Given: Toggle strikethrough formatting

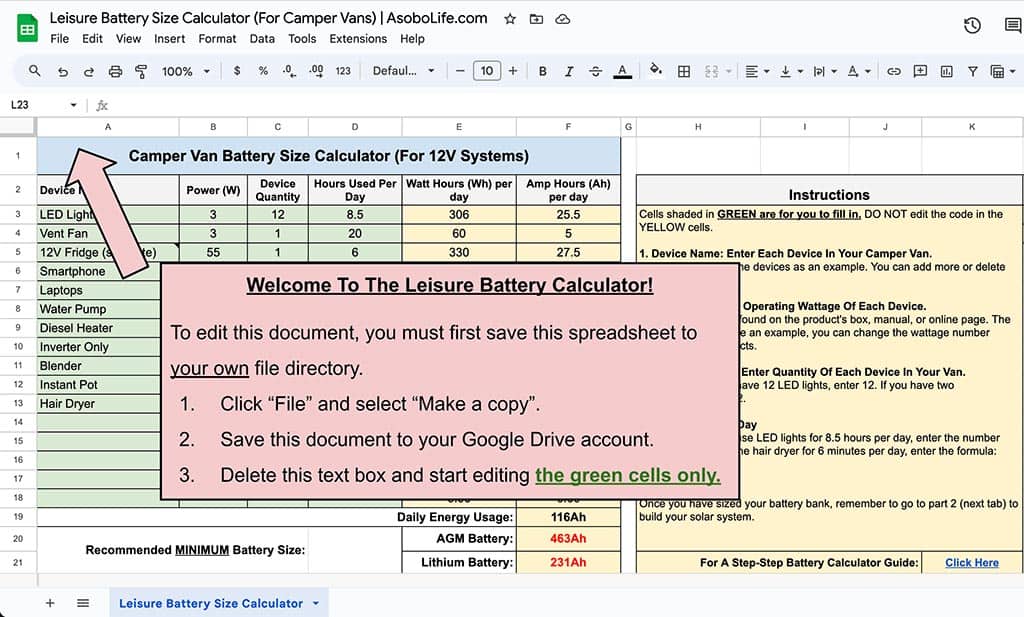Looking at the screenshot, I should (595, 71).
